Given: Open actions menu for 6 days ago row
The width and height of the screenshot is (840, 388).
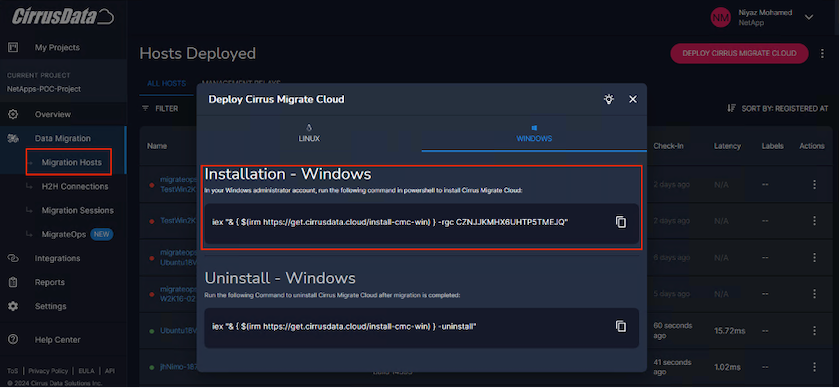Looking at the screenshot, I should point(814,257).
